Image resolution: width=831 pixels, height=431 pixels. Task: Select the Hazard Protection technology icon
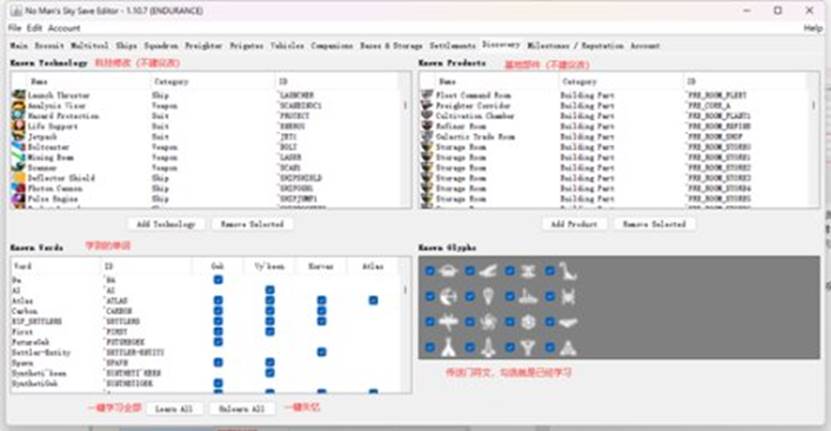tap(19, 116)
